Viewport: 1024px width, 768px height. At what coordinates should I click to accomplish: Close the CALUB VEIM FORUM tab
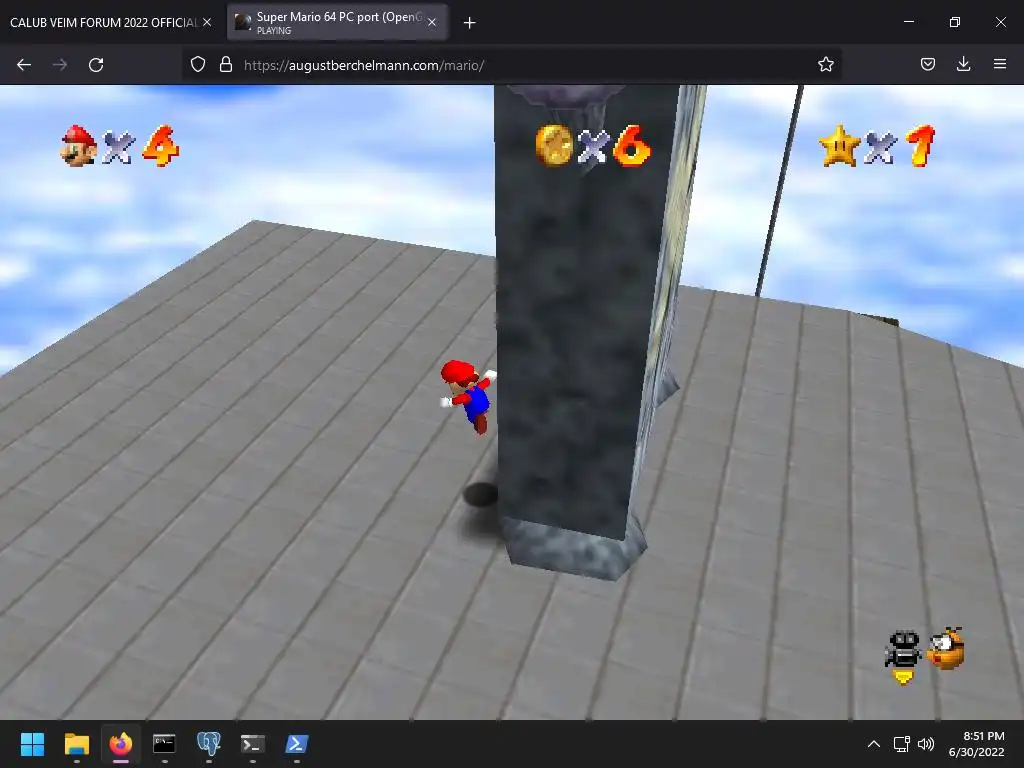(x=207, y=22)
